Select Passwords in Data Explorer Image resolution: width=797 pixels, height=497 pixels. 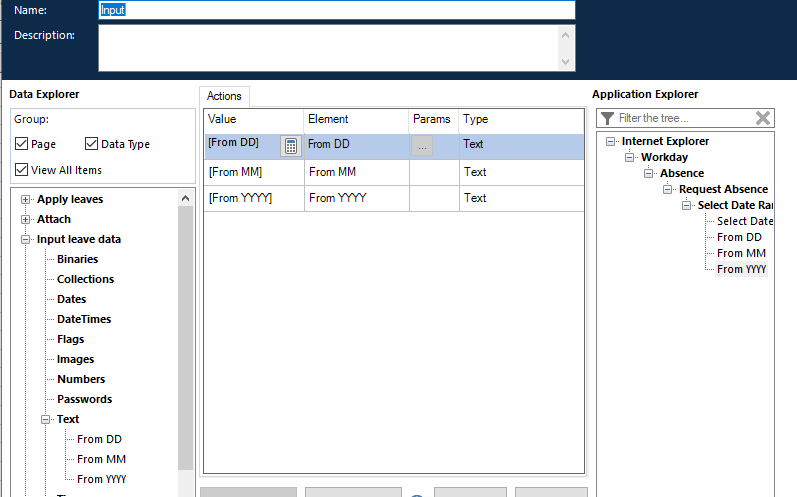[84, 399]
